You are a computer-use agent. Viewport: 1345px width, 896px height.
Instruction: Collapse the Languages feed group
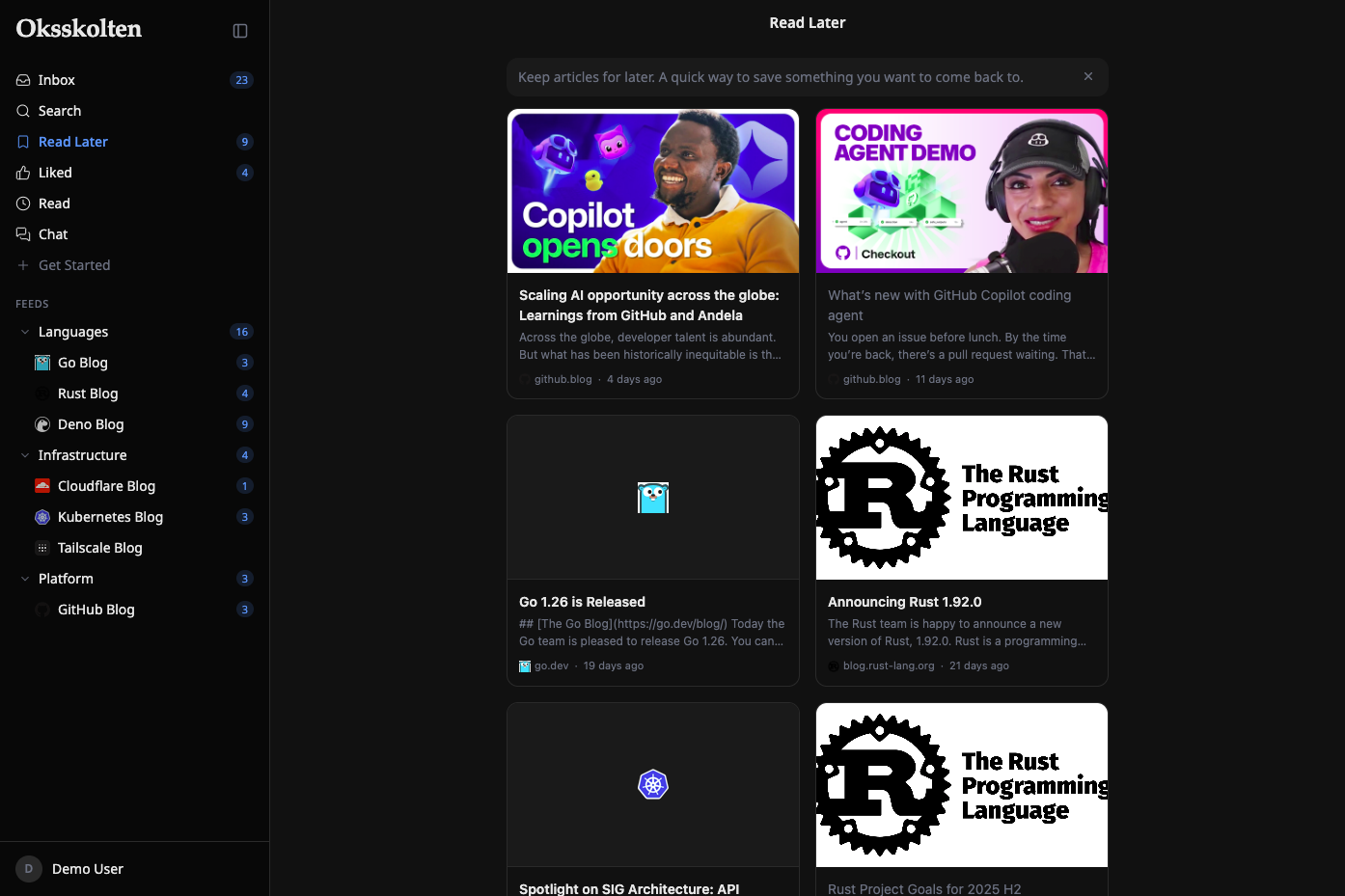click(x=25, y=332)
